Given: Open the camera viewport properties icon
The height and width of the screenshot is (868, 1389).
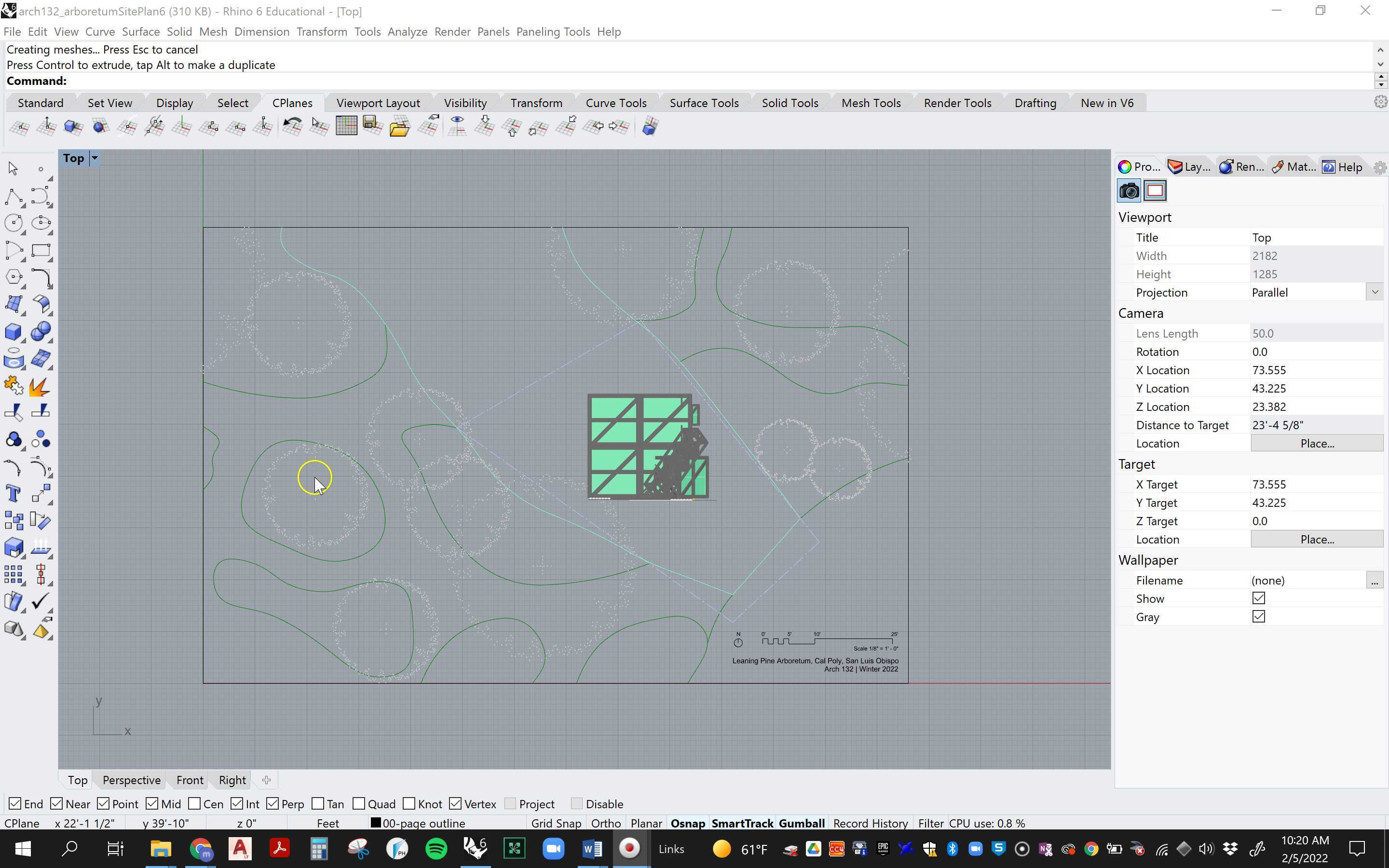Looking at the screenshot, I should coord(1129,190).
